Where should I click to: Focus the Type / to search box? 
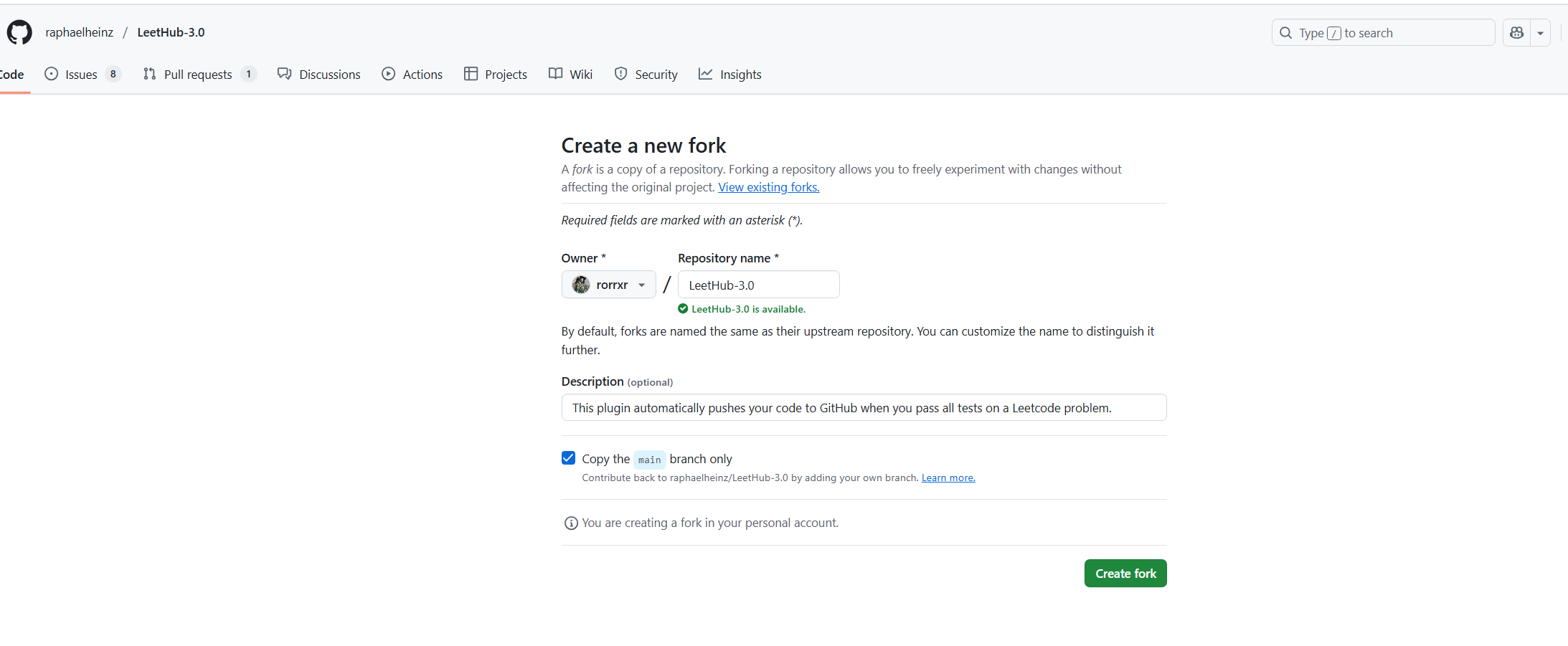(x=1383, y=33)
